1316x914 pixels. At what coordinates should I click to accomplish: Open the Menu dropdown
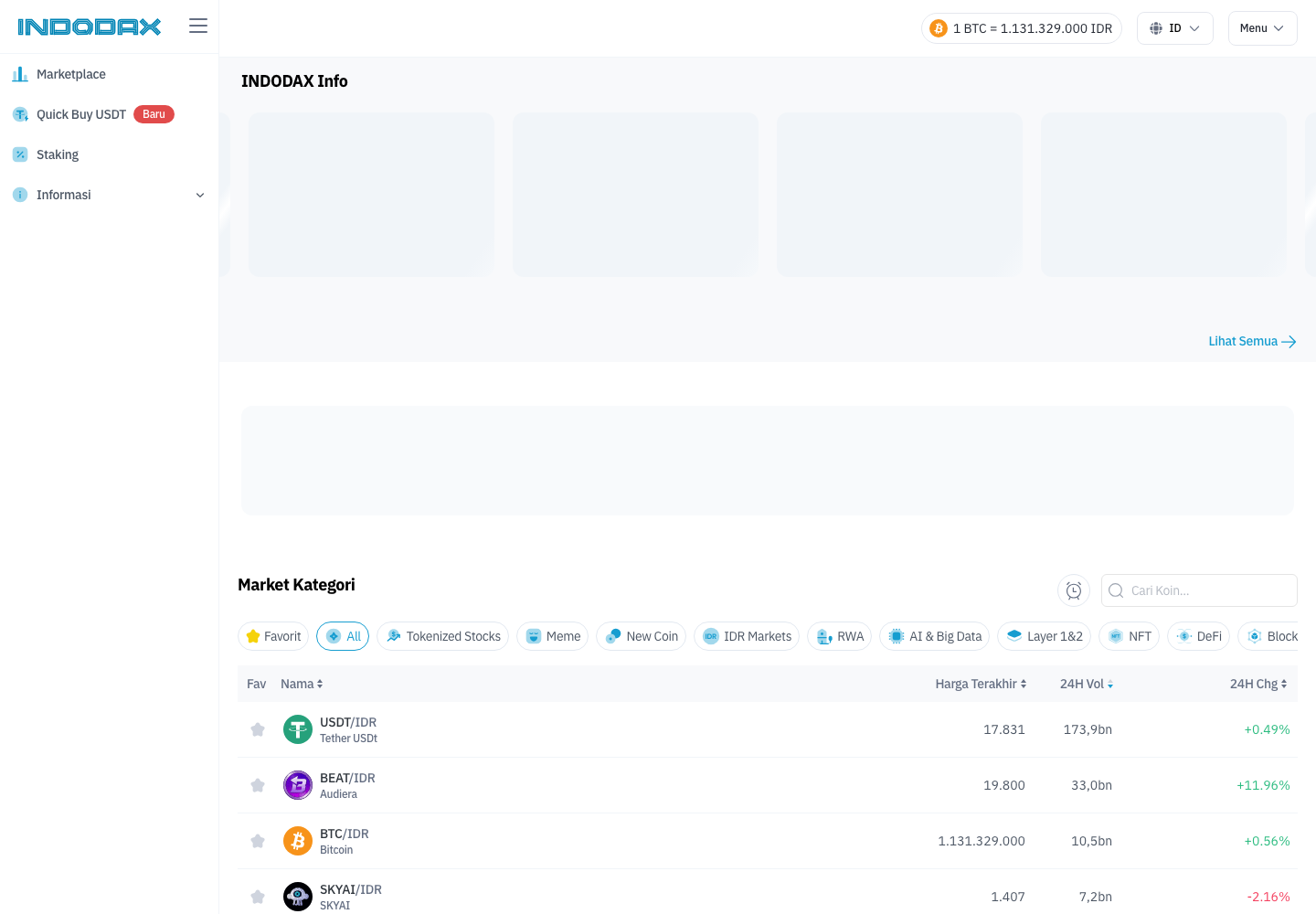click(1263, 28)
